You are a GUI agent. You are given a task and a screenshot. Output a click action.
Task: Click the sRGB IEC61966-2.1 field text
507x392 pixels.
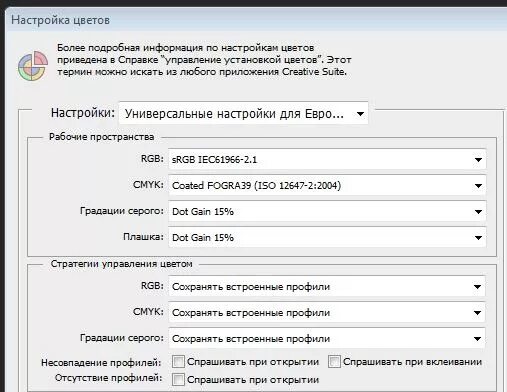coord(214,160)
